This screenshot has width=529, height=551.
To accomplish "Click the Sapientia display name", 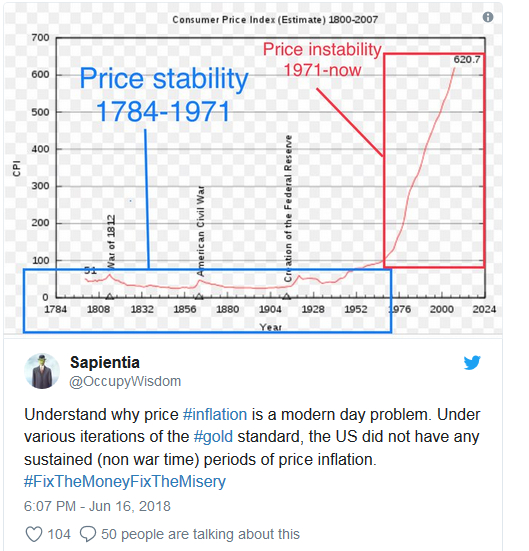I will point(105,362).
